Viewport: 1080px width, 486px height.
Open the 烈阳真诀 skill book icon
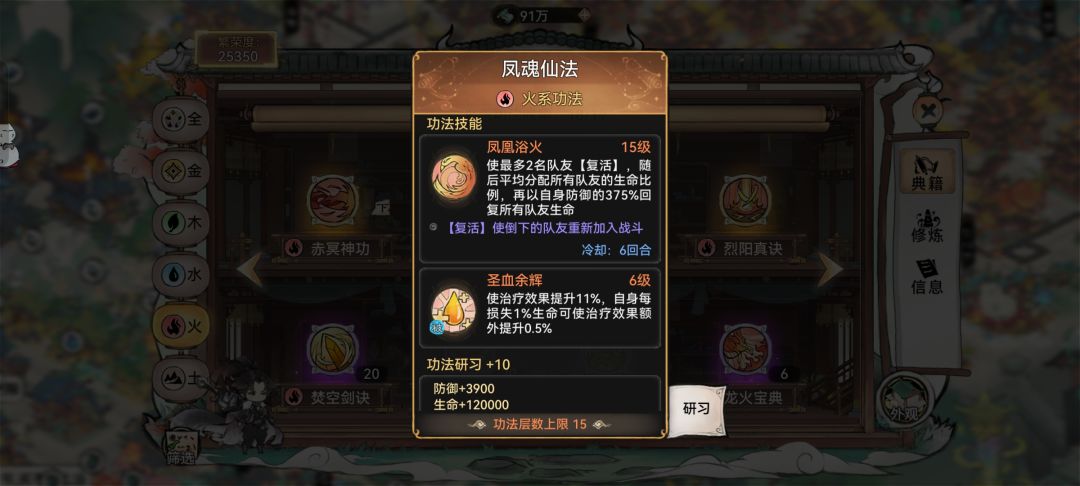(745, 200)
